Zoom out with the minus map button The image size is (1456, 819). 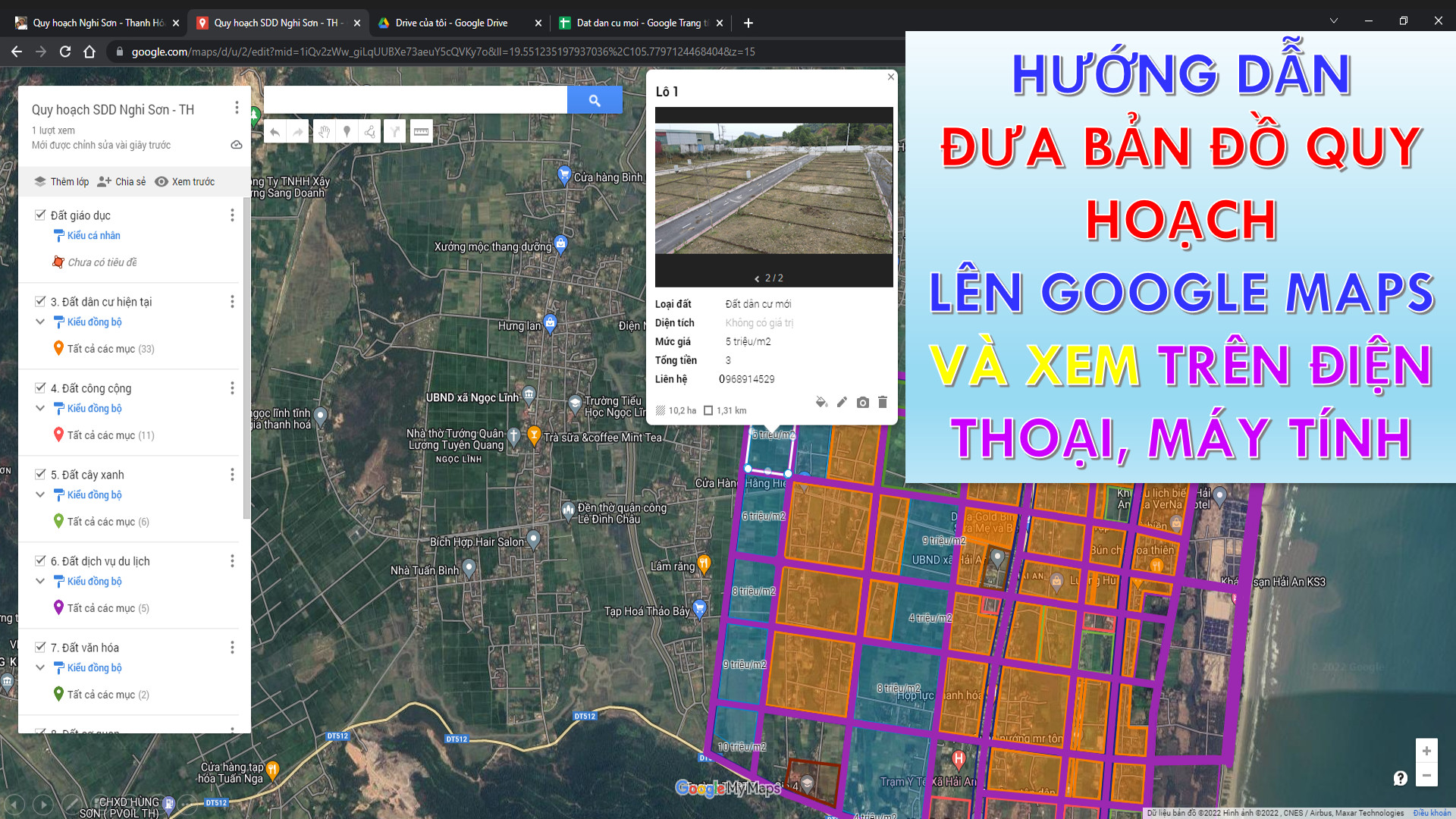1426,776
